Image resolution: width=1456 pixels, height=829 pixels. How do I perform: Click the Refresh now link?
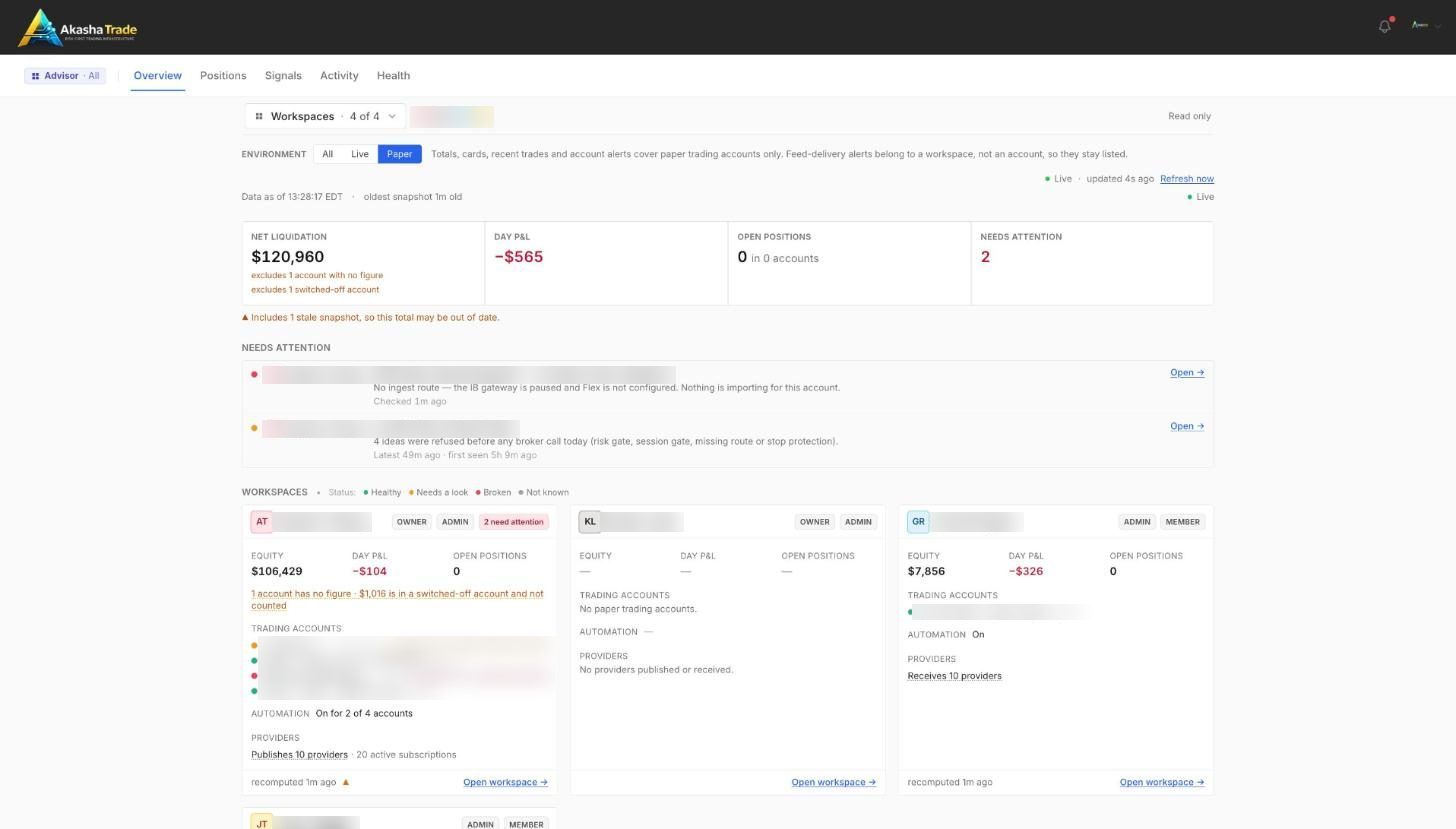click(x=1187, y=179)
